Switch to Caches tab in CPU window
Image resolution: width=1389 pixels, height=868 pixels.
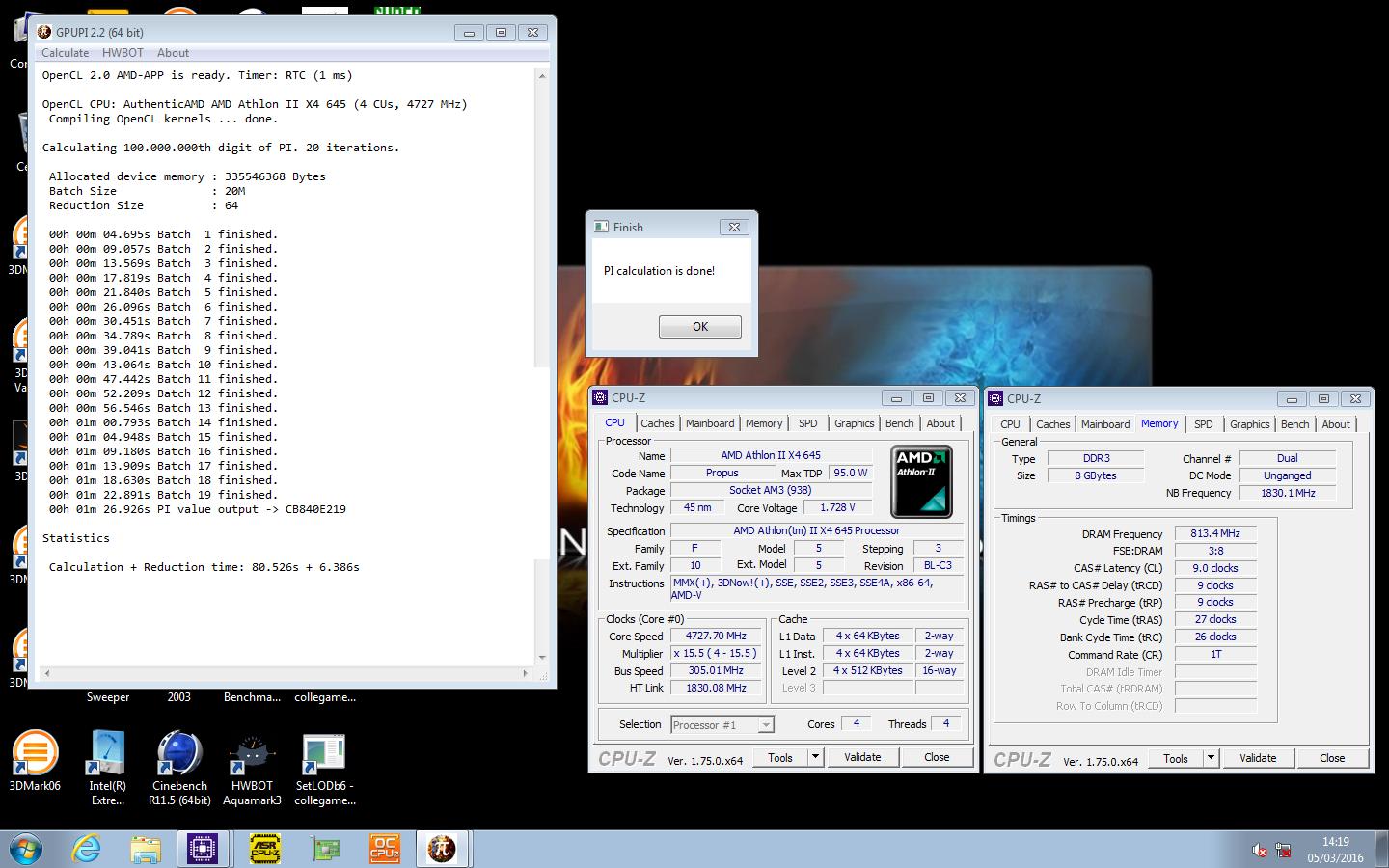(x=658, y=423)
